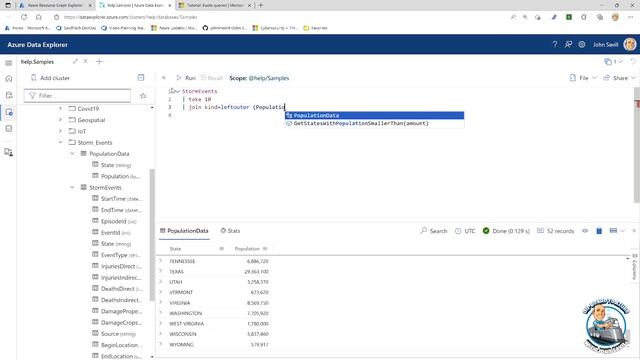Viewport: 640px width, 360px height.
Task: Open the Settings gear in the header
Action: 582,44
